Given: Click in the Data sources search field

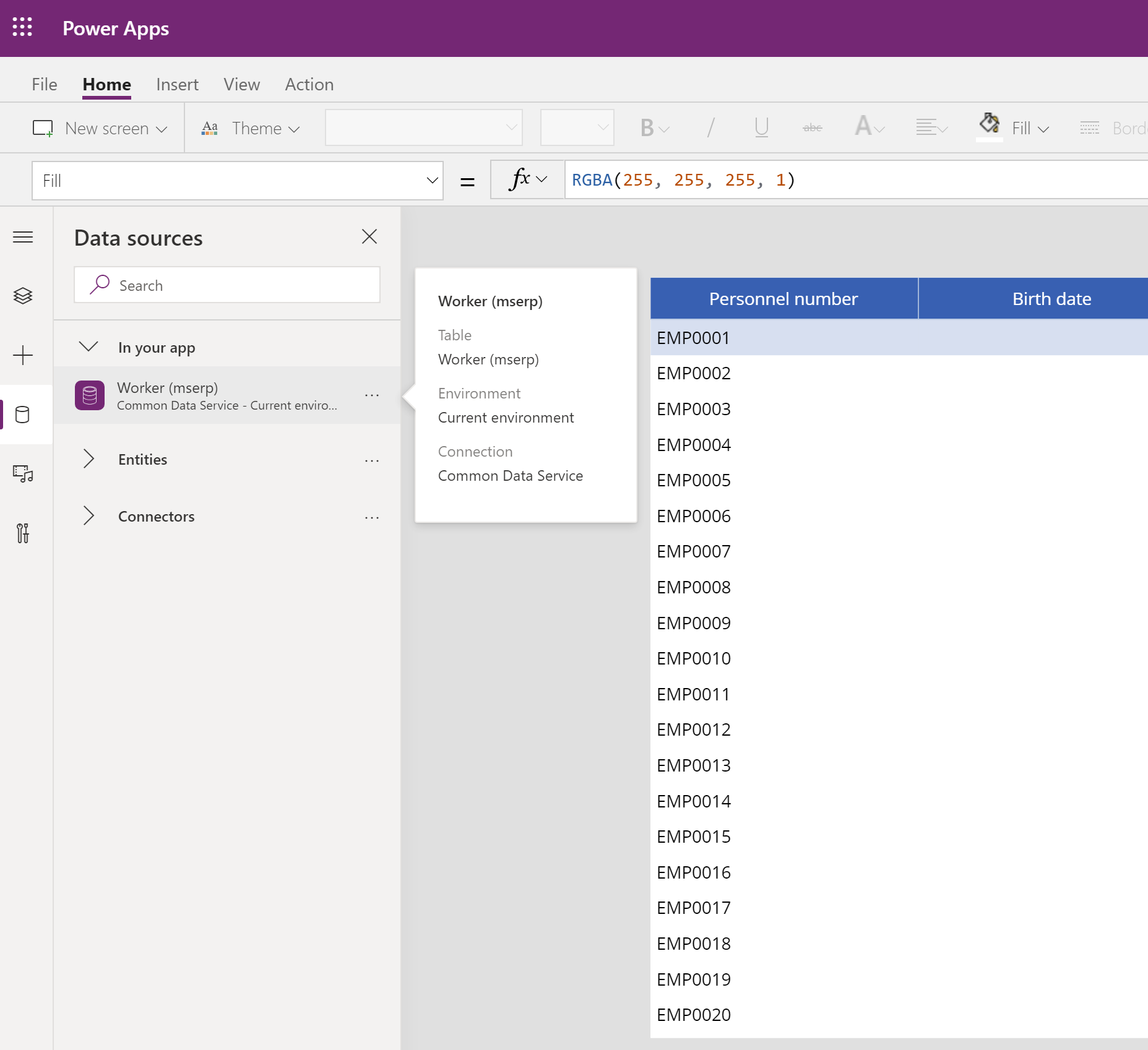Looking at the screenshot, I should coord(227,285).
